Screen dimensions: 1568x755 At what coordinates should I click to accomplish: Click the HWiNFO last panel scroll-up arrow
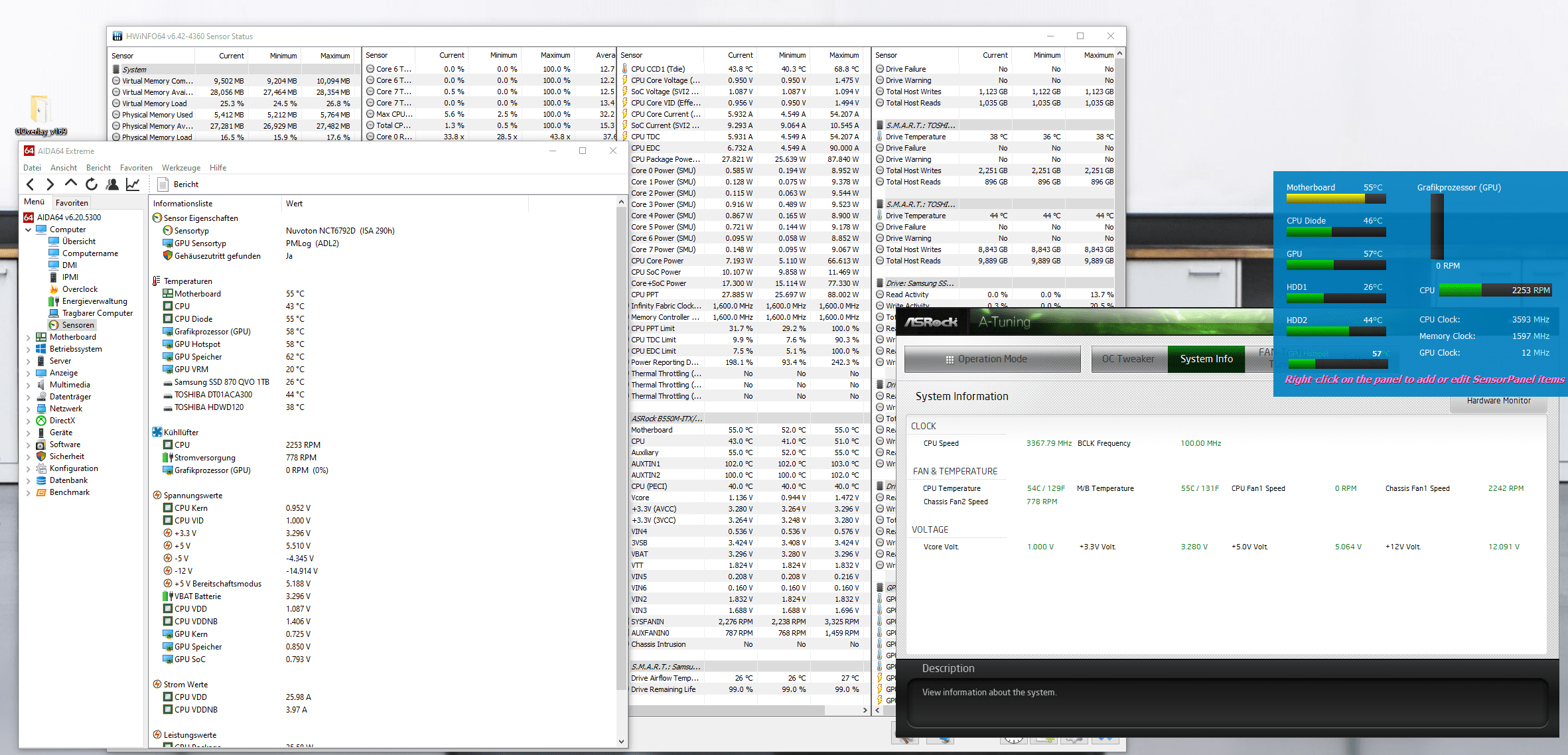coord(1120,53)
